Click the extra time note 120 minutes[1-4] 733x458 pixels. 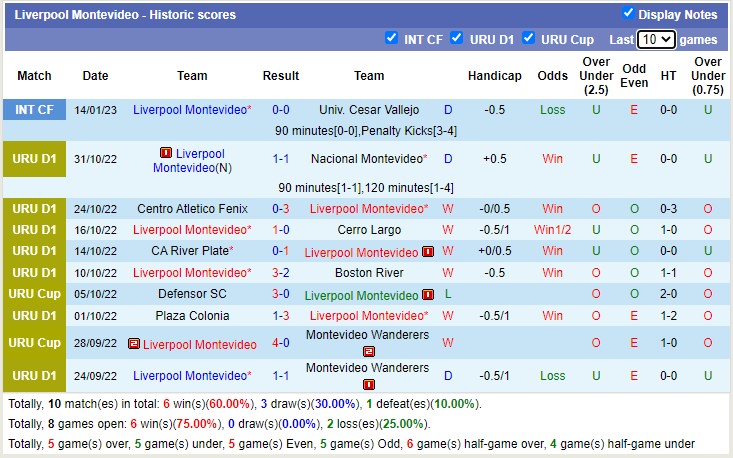(x=409, y=188)
